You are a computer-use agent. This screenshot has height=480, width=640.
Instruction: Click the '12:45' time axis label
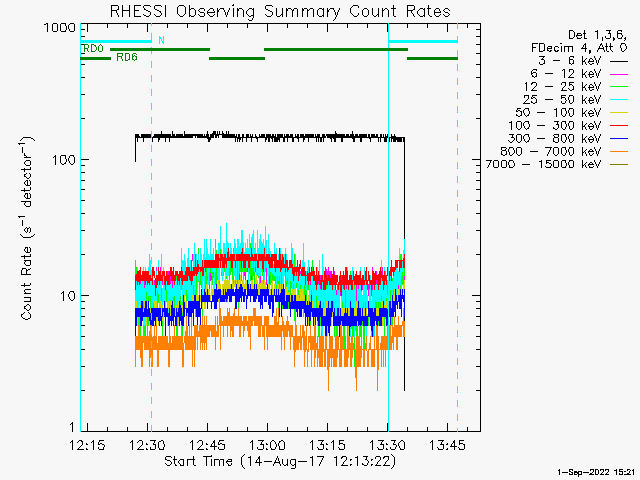[x=207, y=445]
